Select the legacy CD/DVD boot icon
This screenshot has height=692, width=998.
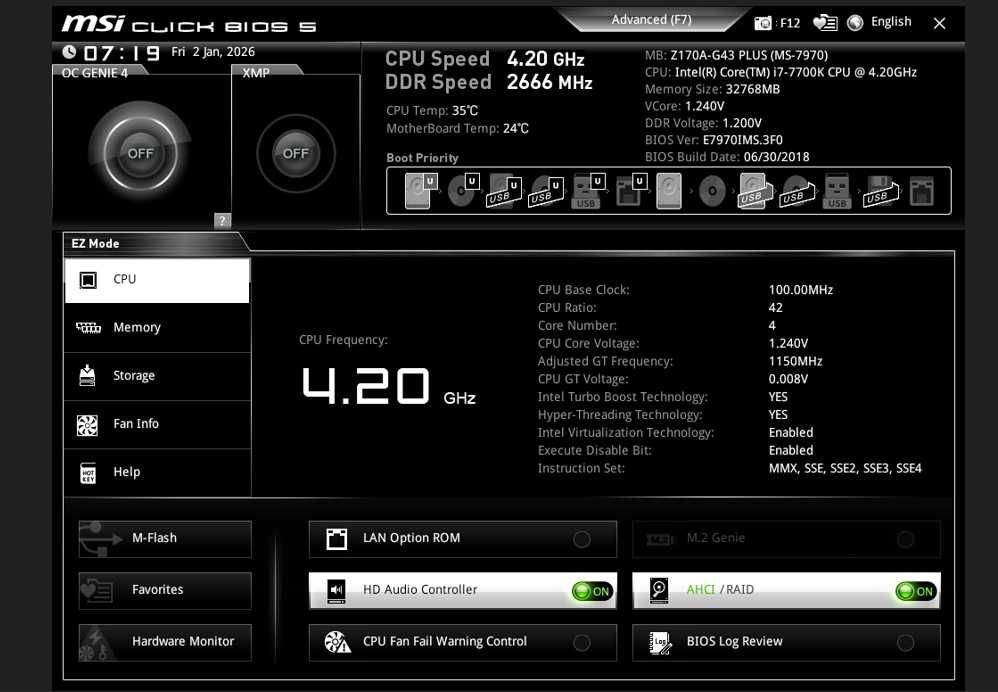(712, 191)
